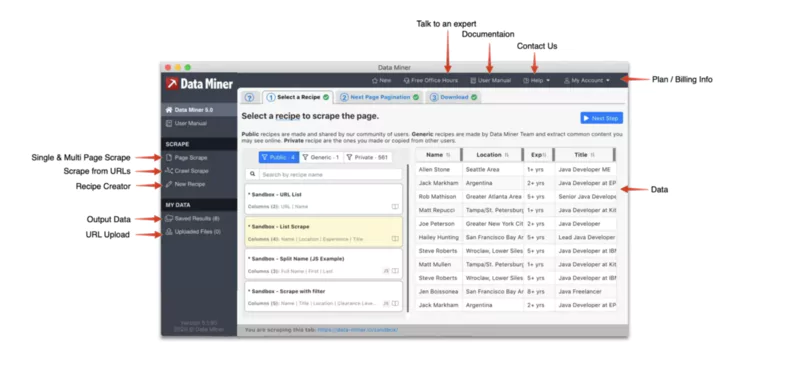Click the Joe Peterson name cell
Viewport: 800px width, 371px height.
tap(439, 224)
